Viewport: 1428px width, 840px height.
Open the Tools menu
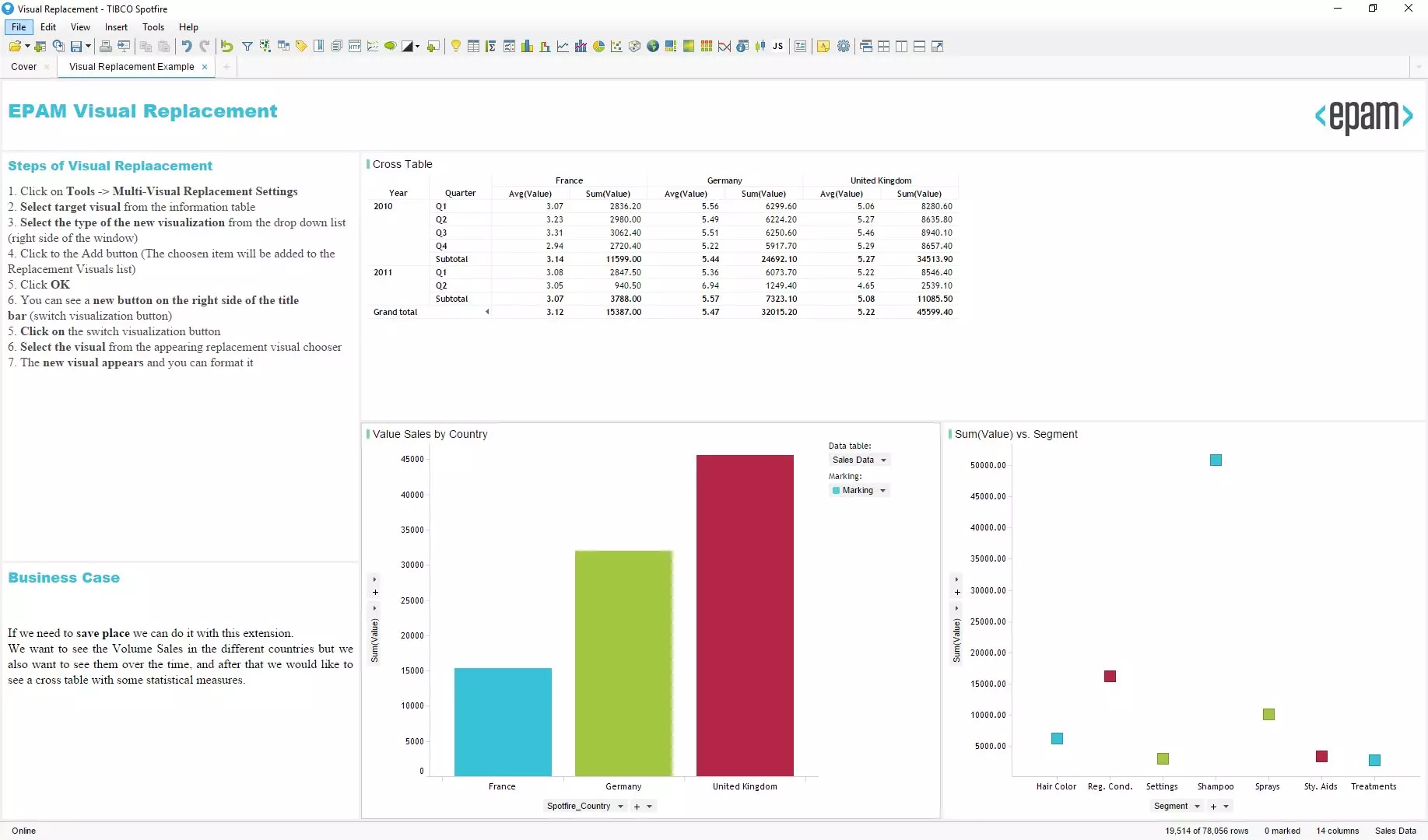[x=153, y=27]
